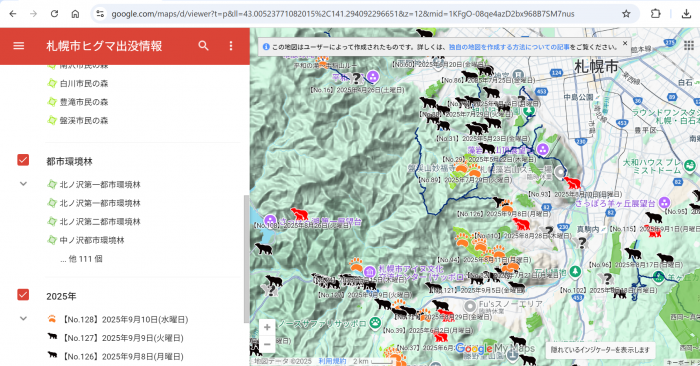Click the 札幌市ヒグマ出没情報 map title
The width and height of the screenshot is (700, 366).
click(x=104, y=46)
